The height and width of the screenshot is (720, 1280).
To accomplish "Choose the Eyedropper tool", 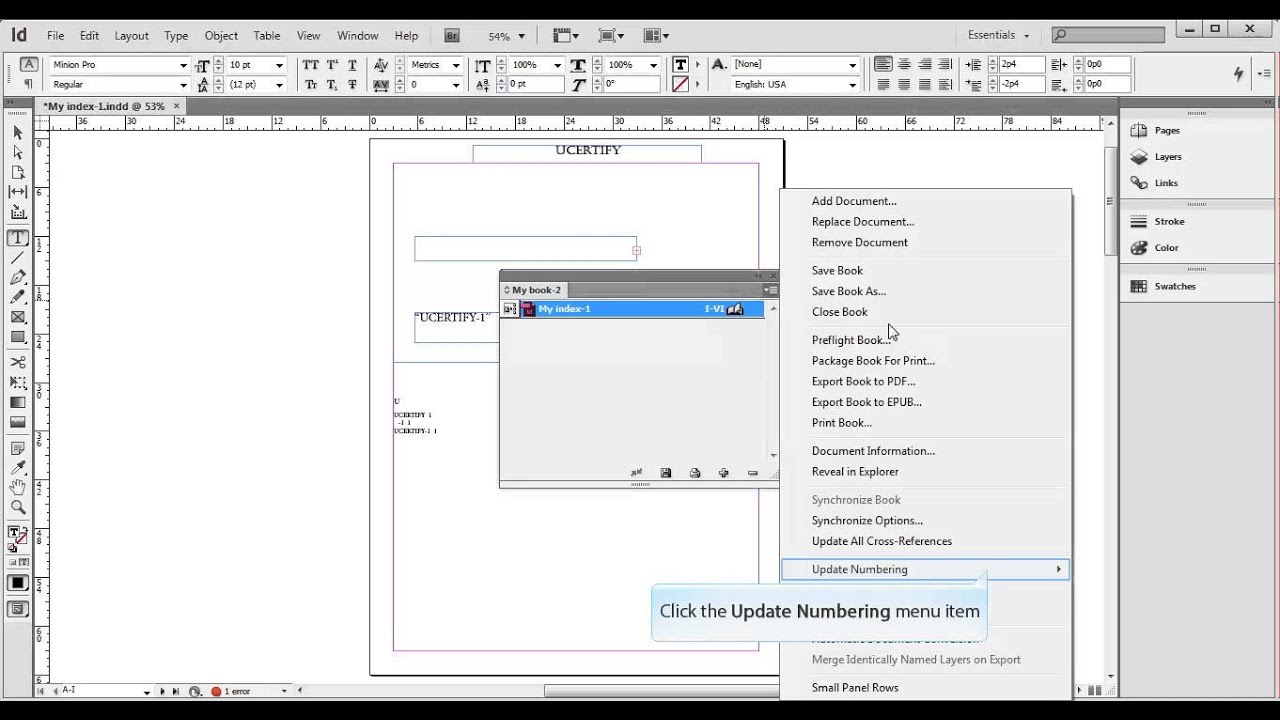I will pos(18,467).
